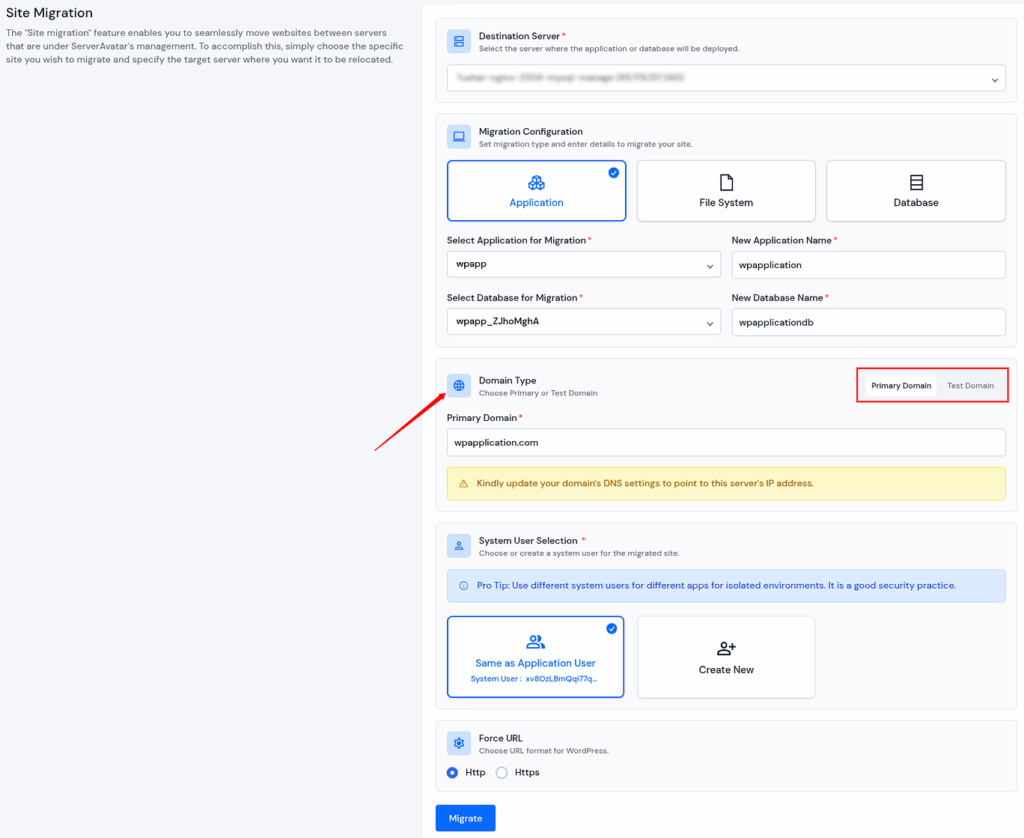Click the Domain Type globe icon
This screenshot has height=838, width=1024.
(459, 385)
